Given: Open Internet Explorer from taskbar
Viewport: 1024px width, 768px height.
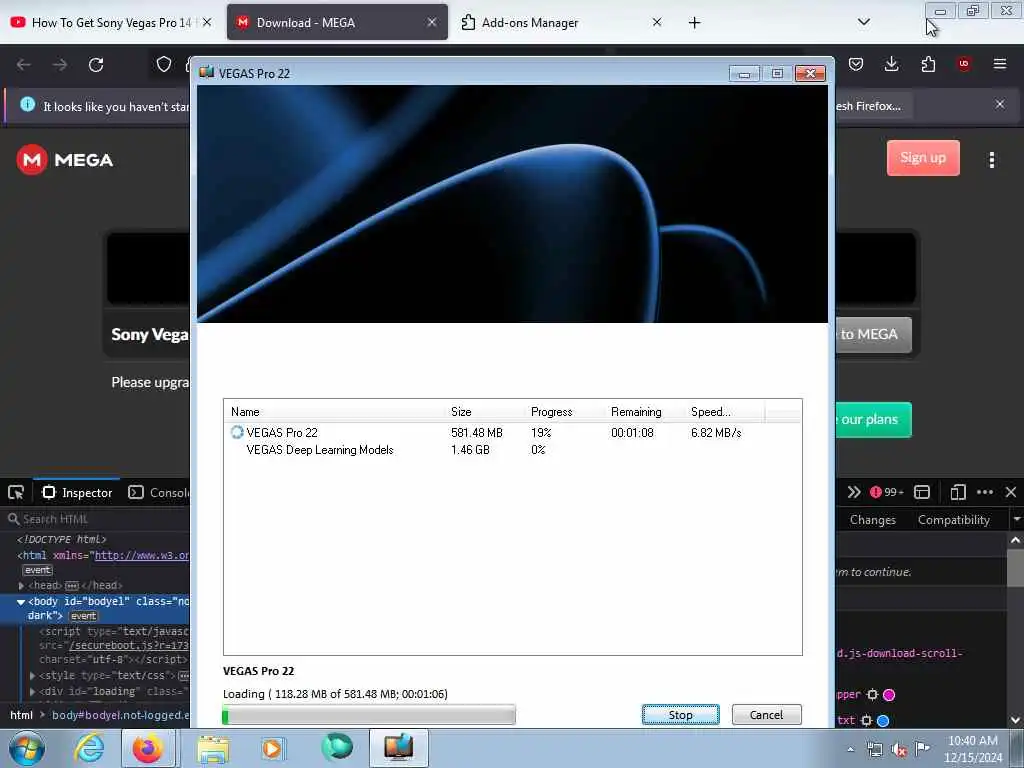Looking at the screenshot, I should (x=88, y=748).
